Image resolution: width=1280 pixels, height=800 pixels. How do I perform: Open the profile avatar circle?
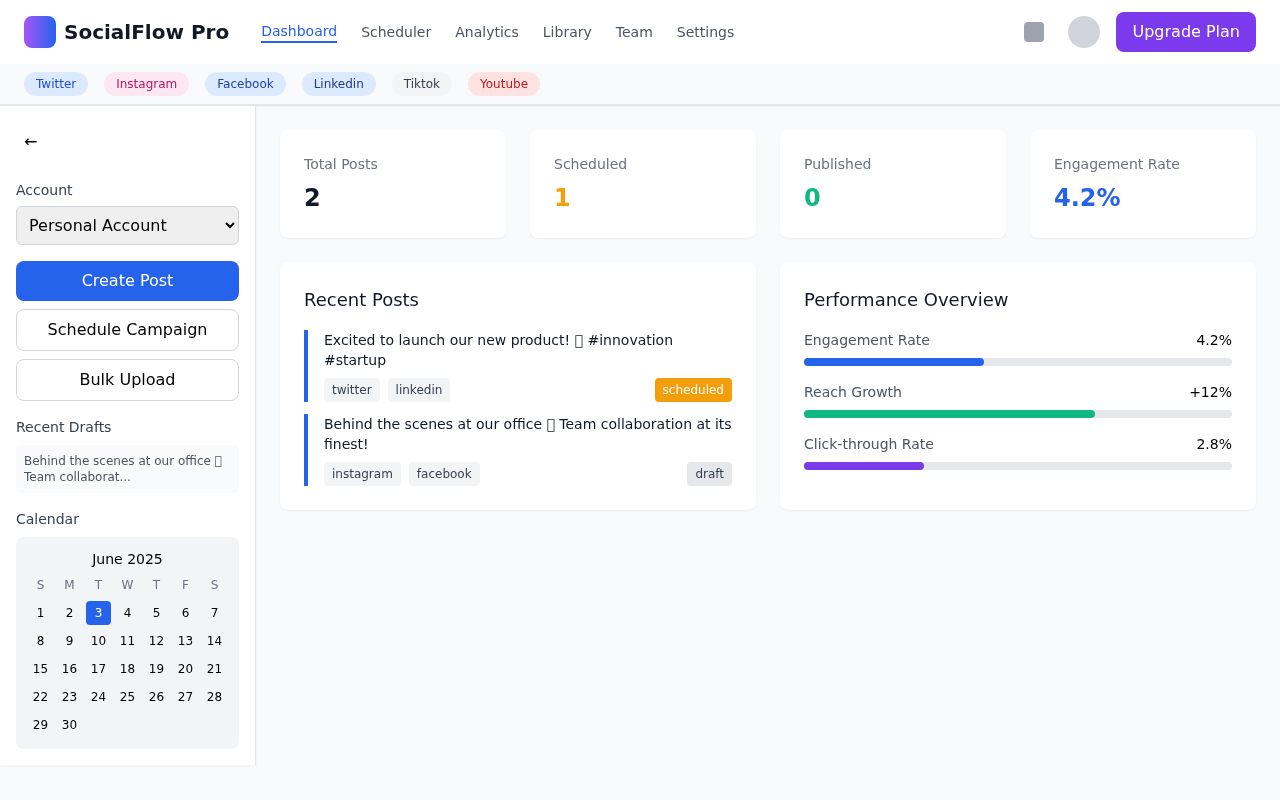pyautogui.click(x=1083, y=31)
